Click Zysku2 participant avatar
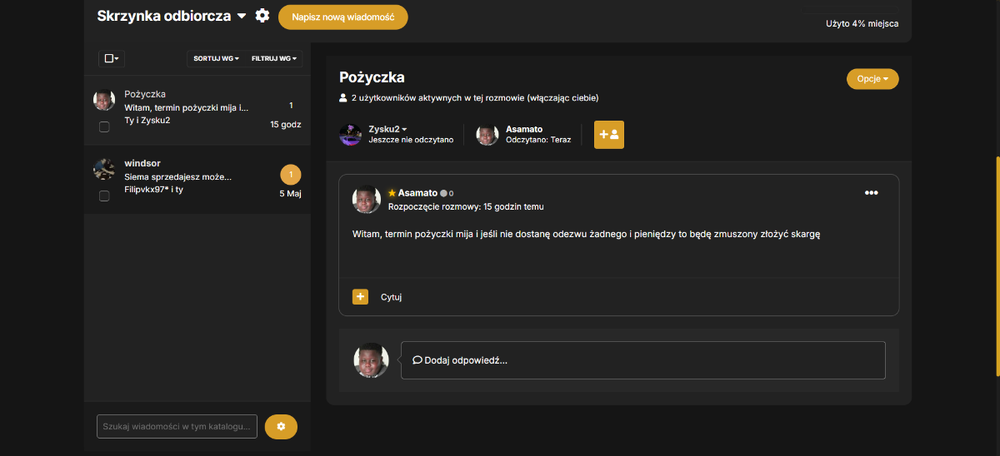Image resolution: width=1000 pixels, height=456 pixels. 351,135
